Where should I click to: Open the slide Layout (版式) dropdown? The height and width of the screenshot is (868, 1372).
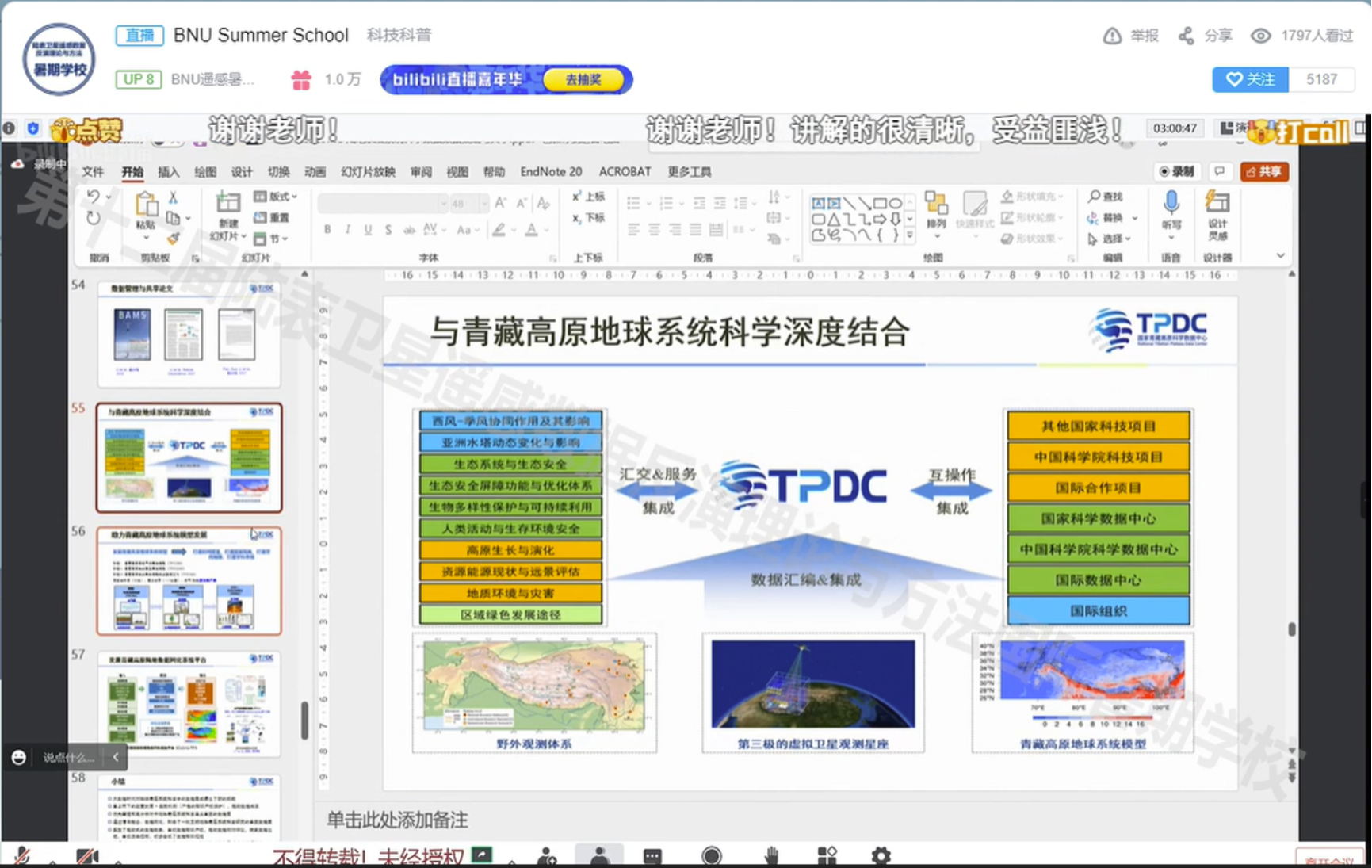[x=275, y=197]
